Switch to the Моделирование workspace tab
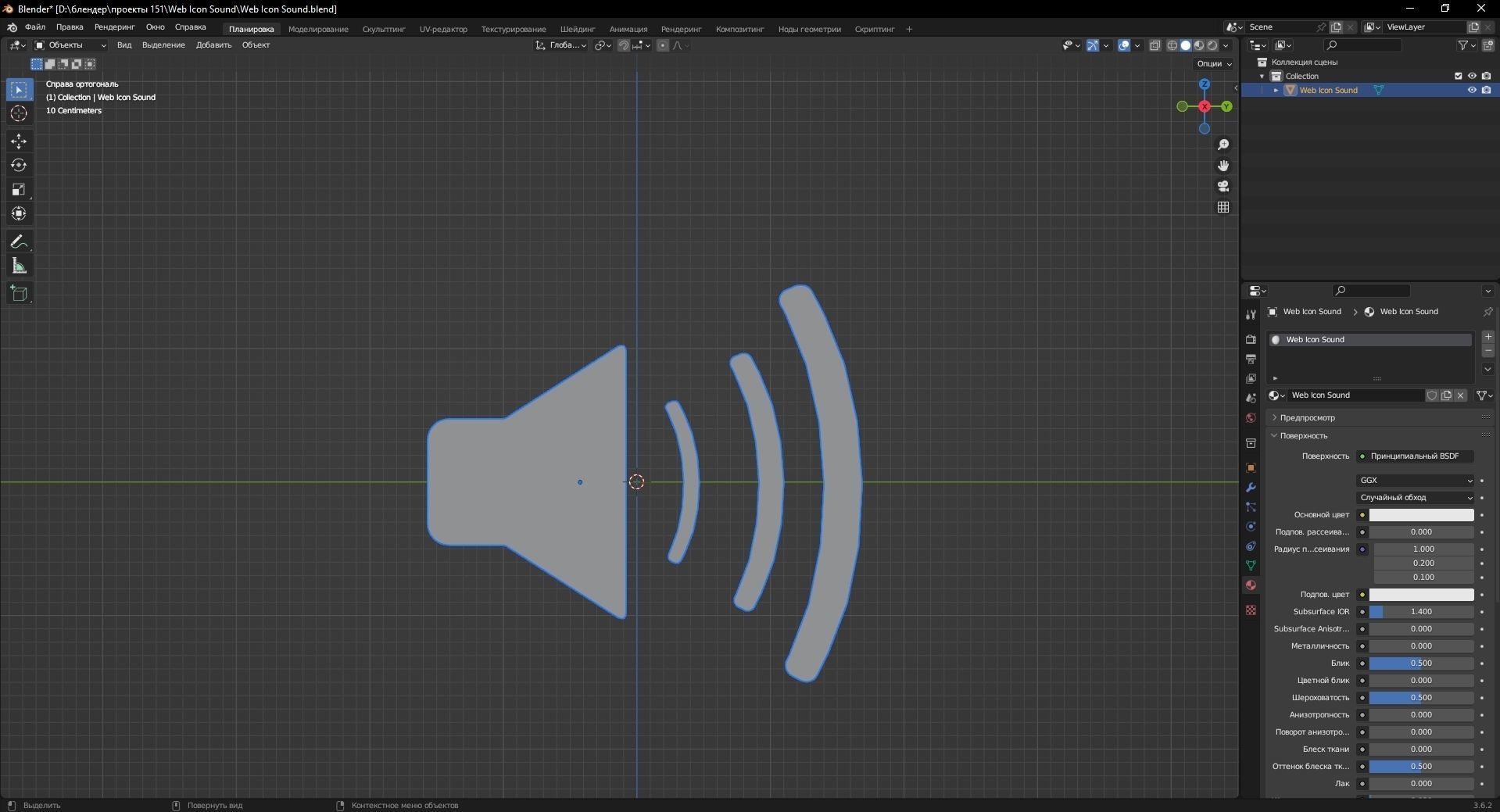 pos(318,30)
